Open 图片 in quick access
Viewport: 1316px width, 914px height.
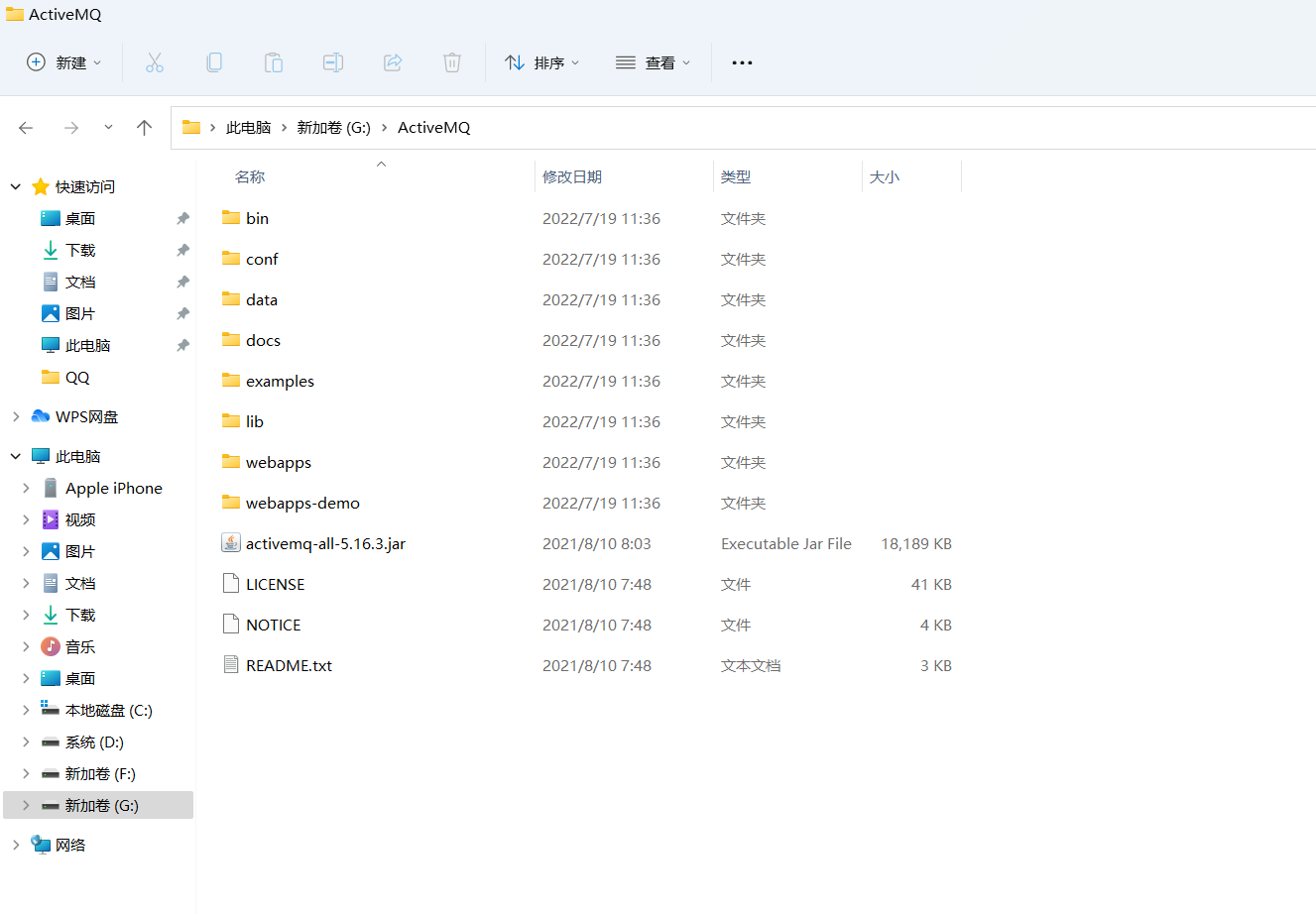(x=80, y=313)
